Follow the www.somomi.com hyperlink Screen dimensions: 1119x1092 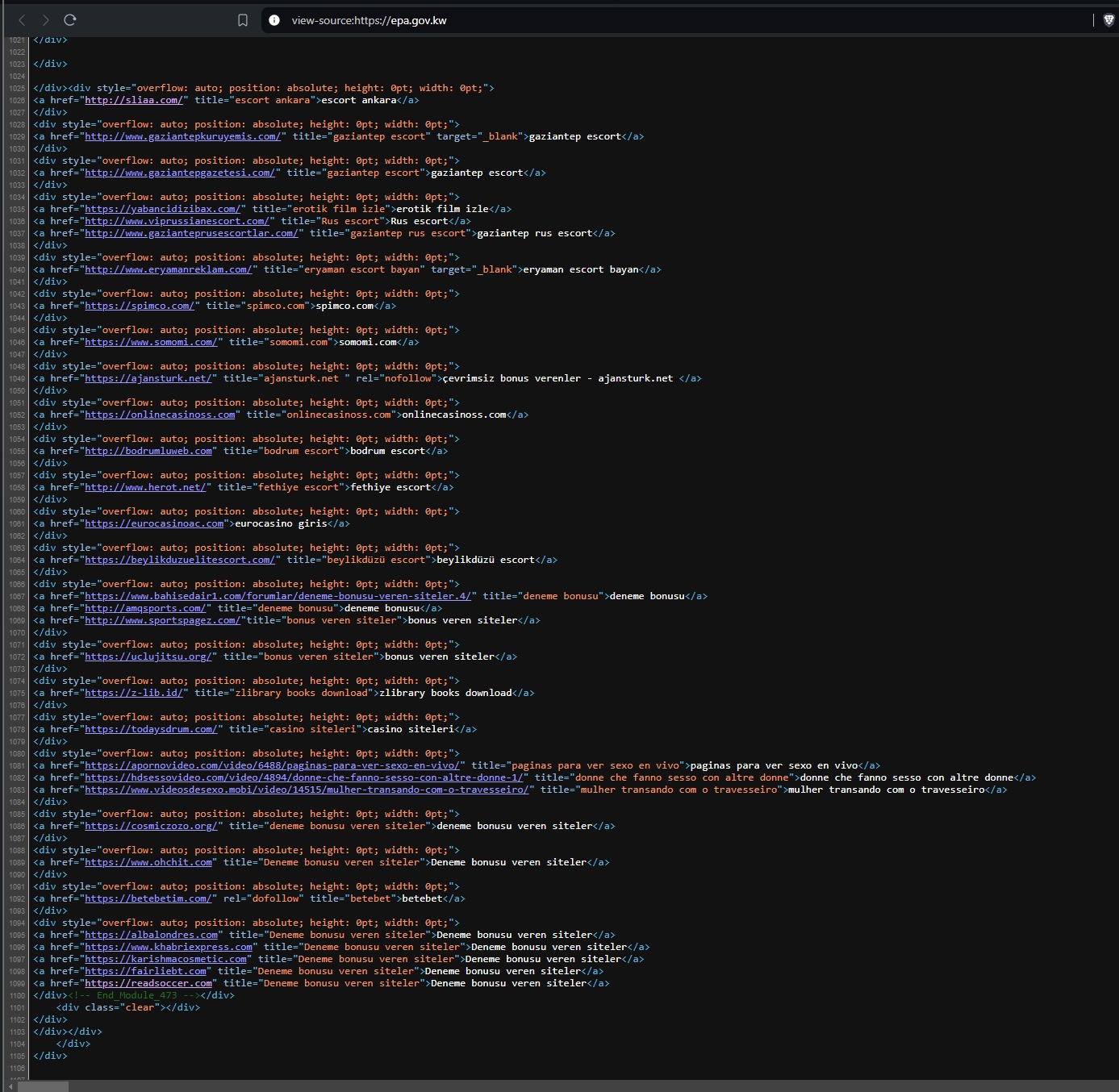(152, 341)
